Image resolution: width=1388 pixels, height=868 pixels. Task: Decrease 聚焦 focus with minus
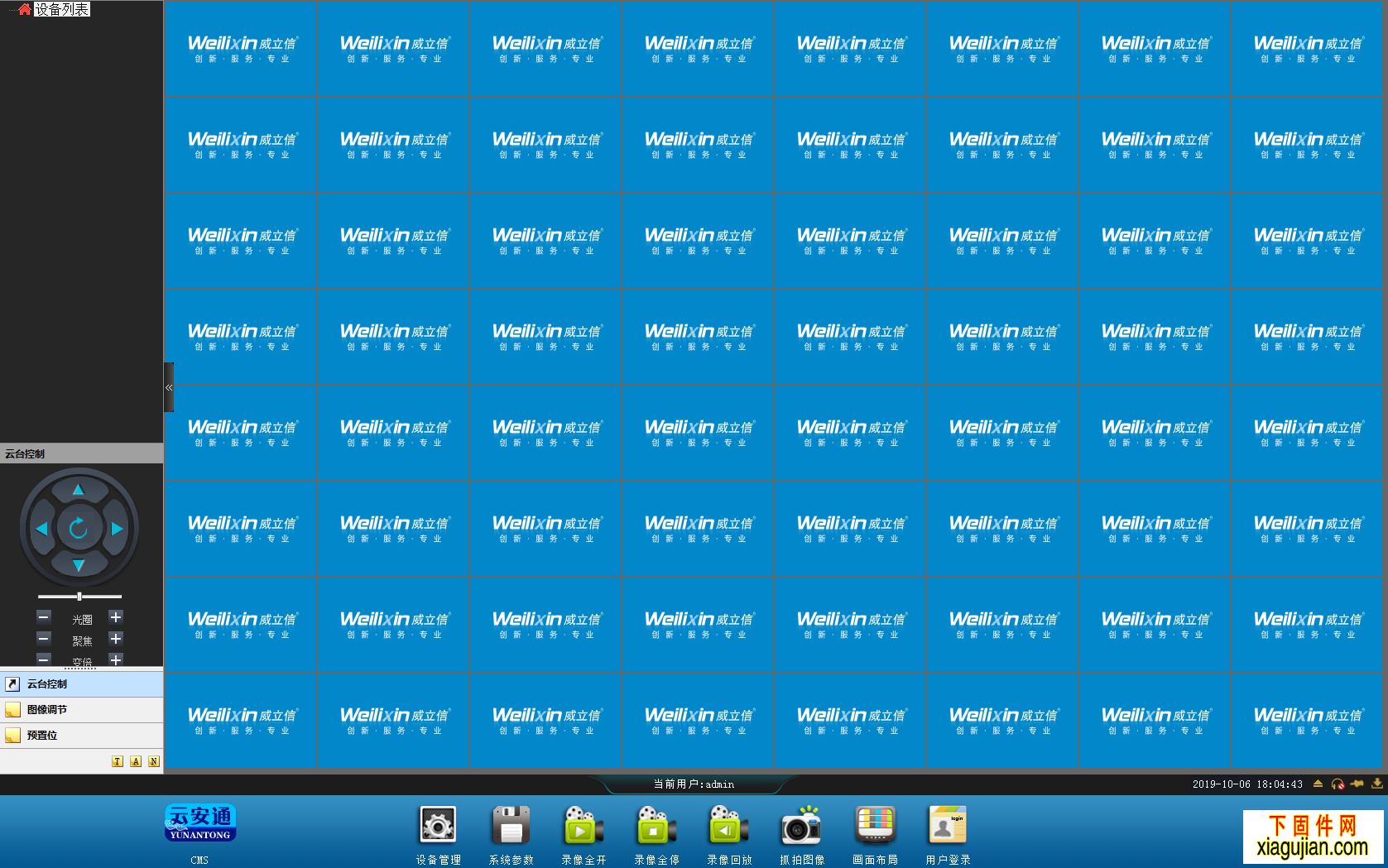tap(44, 639)
